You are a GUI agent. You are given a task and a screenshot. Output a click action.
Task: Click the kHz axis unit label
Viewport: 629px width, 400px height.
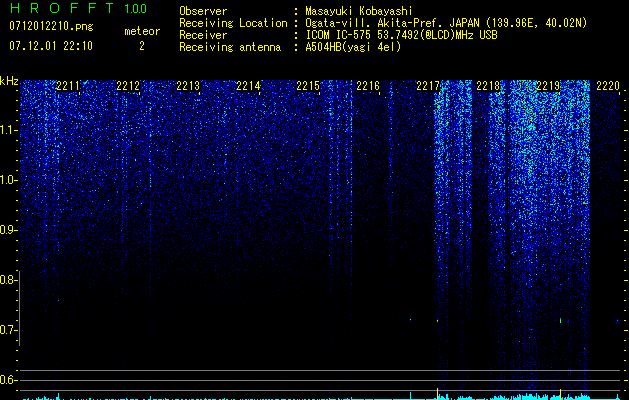9,81
